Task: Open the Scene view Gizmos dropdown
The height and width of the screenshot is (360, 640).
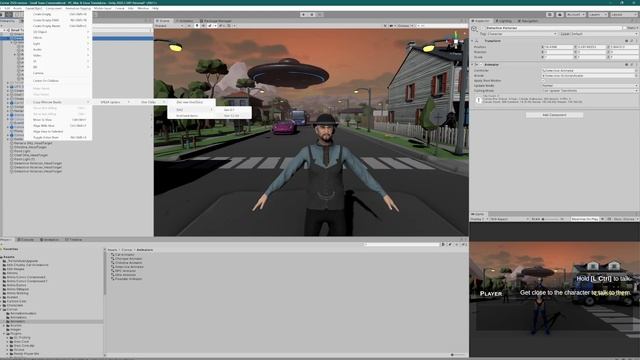Action: (404, 26)
